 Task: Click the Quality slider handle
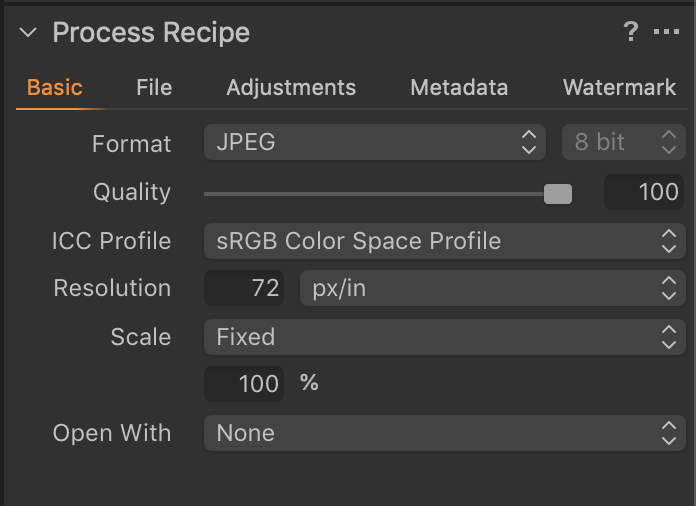point(557,193)
